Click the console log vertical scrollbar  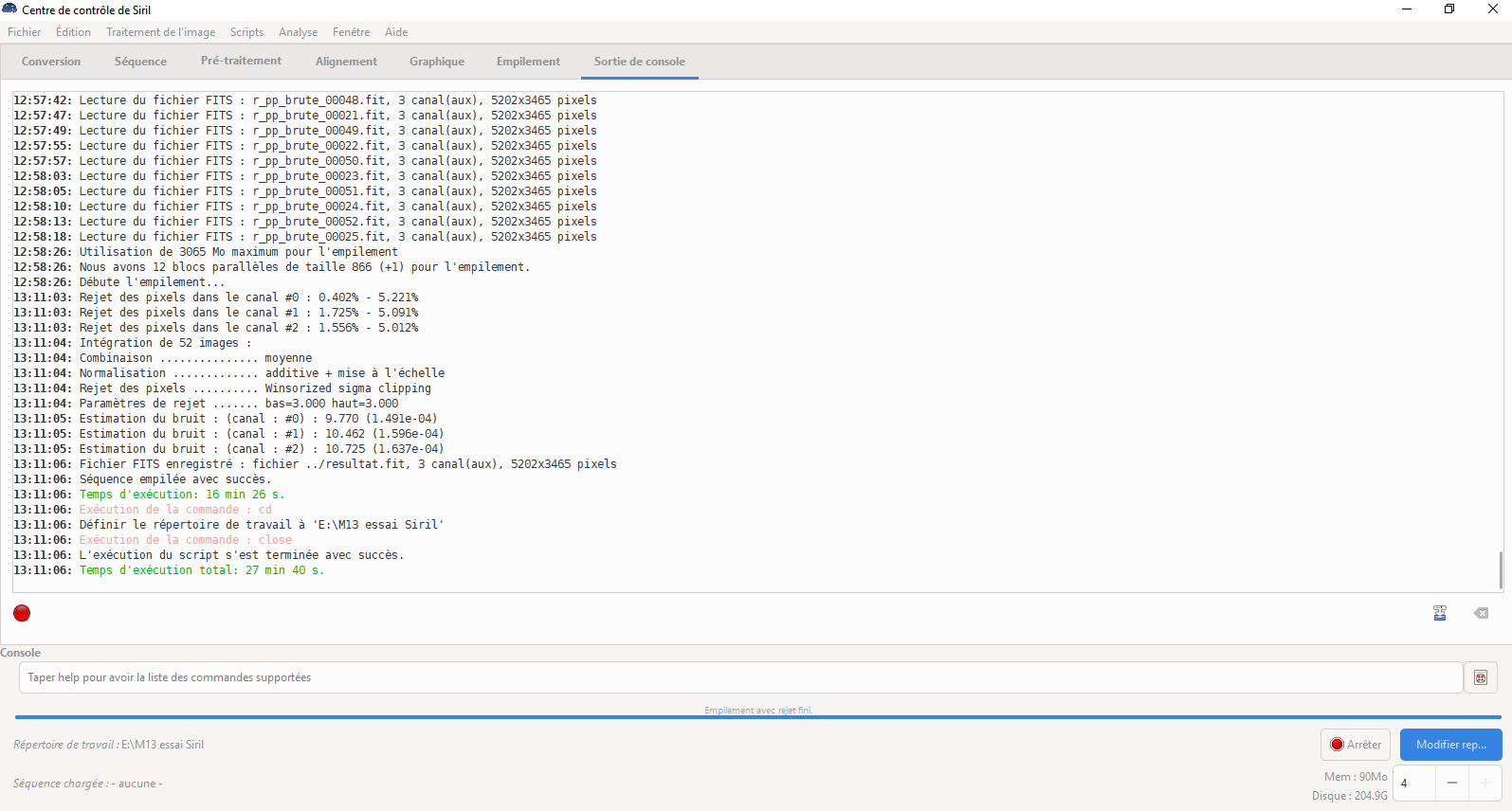(x=1501, y=569)
